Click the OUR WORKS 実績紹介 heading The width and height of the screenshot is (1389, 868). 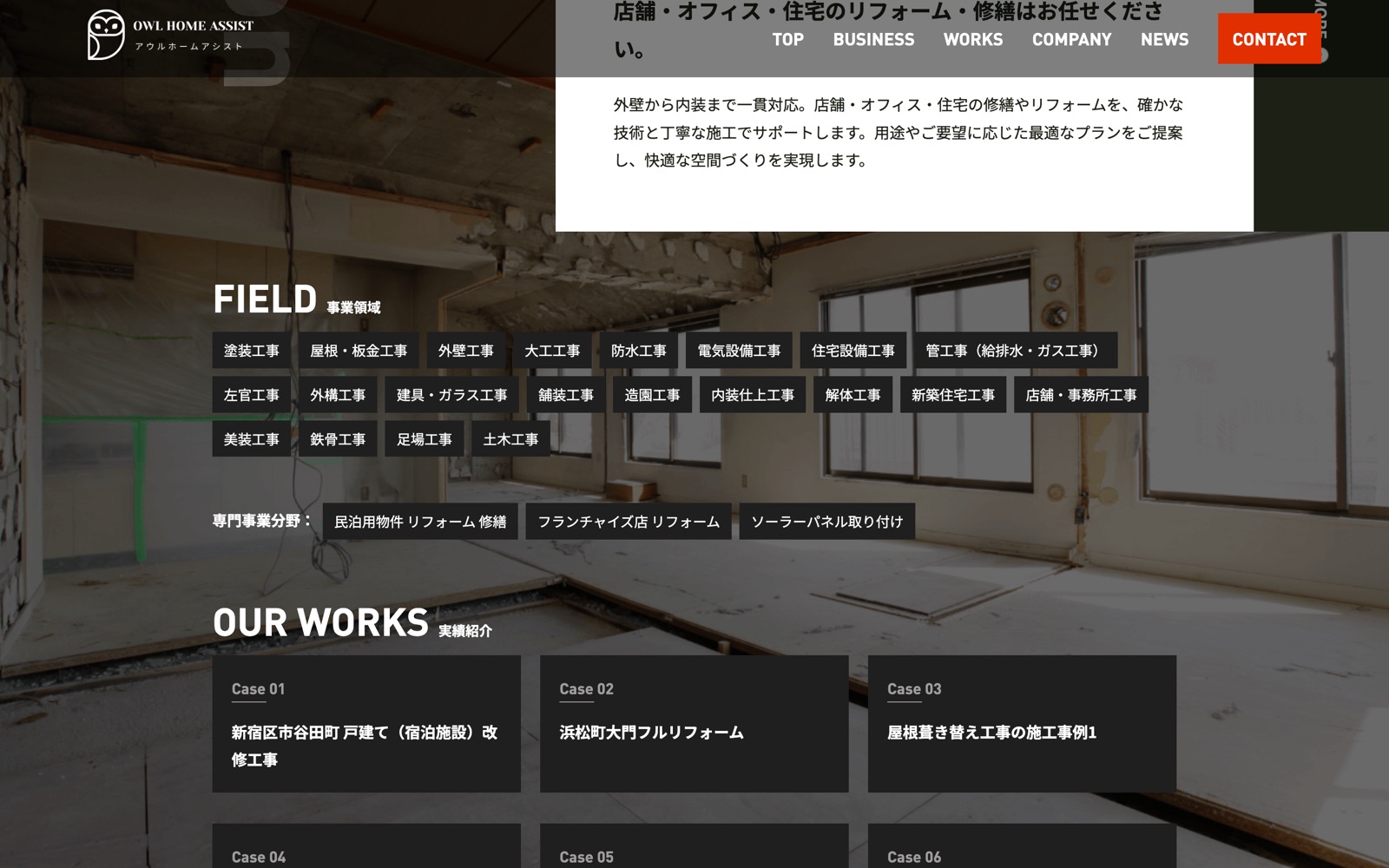coord(352,622)
